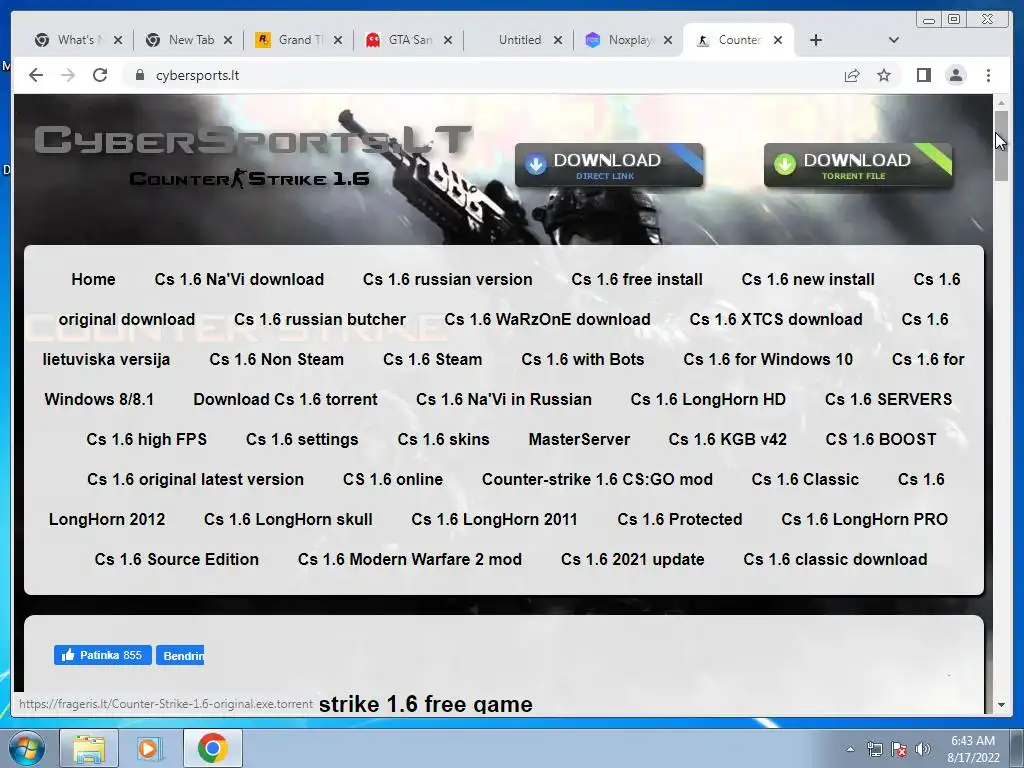Click page vertical scrollbar thumb
The width and height of the screenshot is (1024, 768).
(1000, 146)
